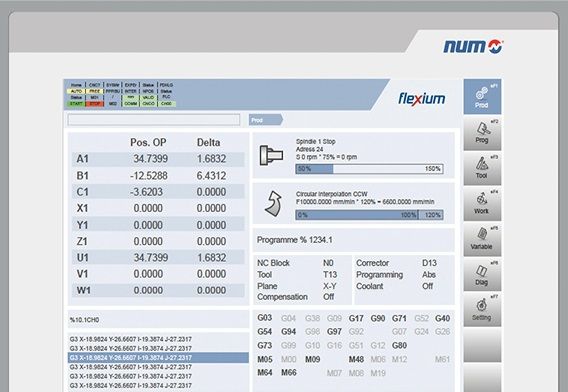Select the Prod breadcrumb tab

(266, 120)
